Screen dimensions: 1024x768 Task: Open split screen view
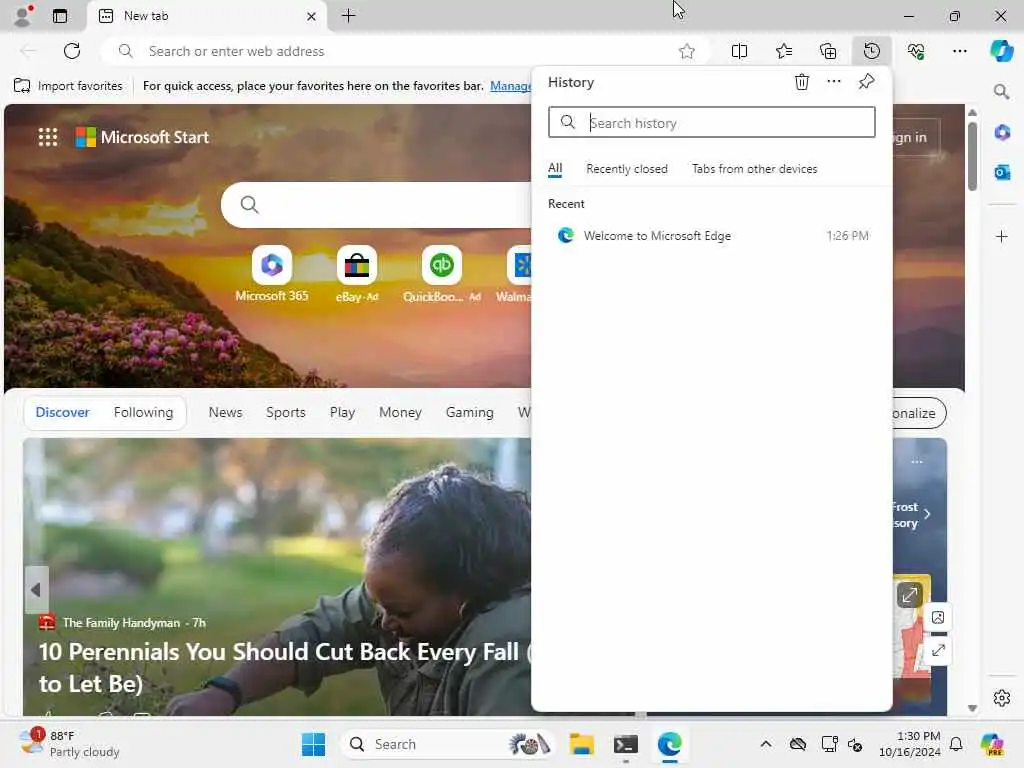(739, 51)
